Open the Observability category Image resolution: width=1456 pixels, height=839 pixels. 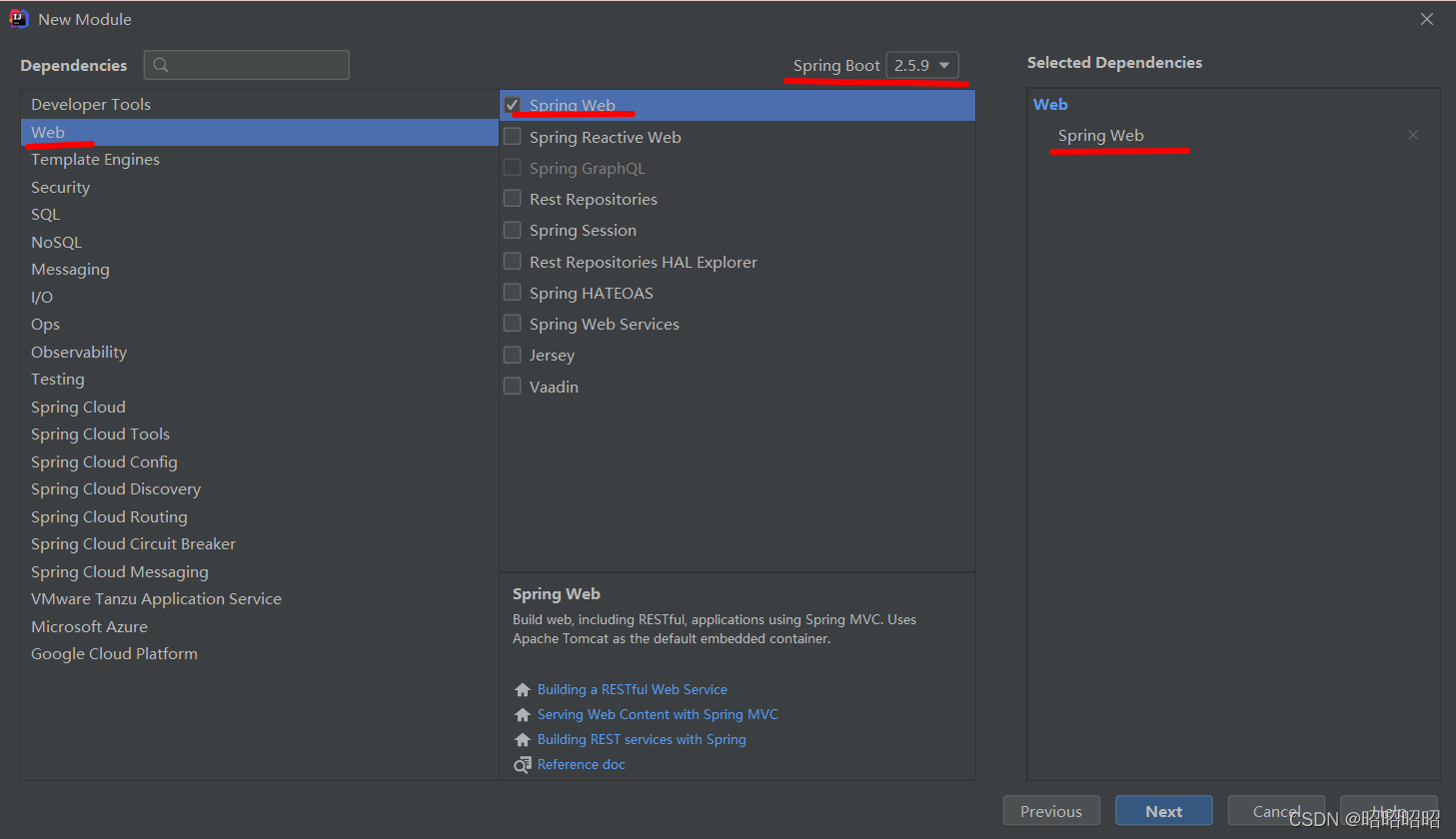click(259, 352)
